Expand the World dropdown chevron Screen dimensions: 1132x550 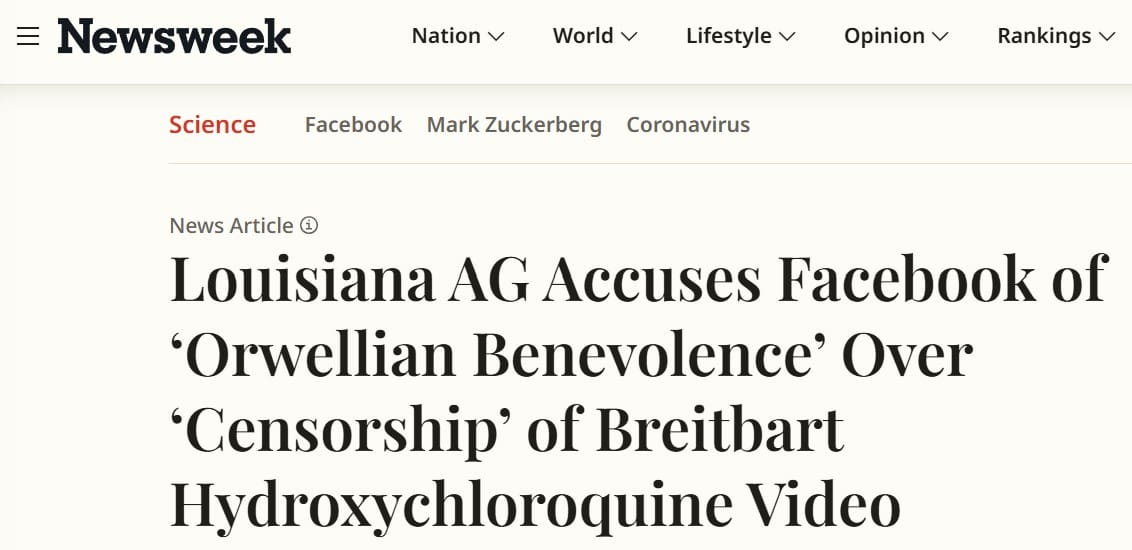click(x=629, y=37)
